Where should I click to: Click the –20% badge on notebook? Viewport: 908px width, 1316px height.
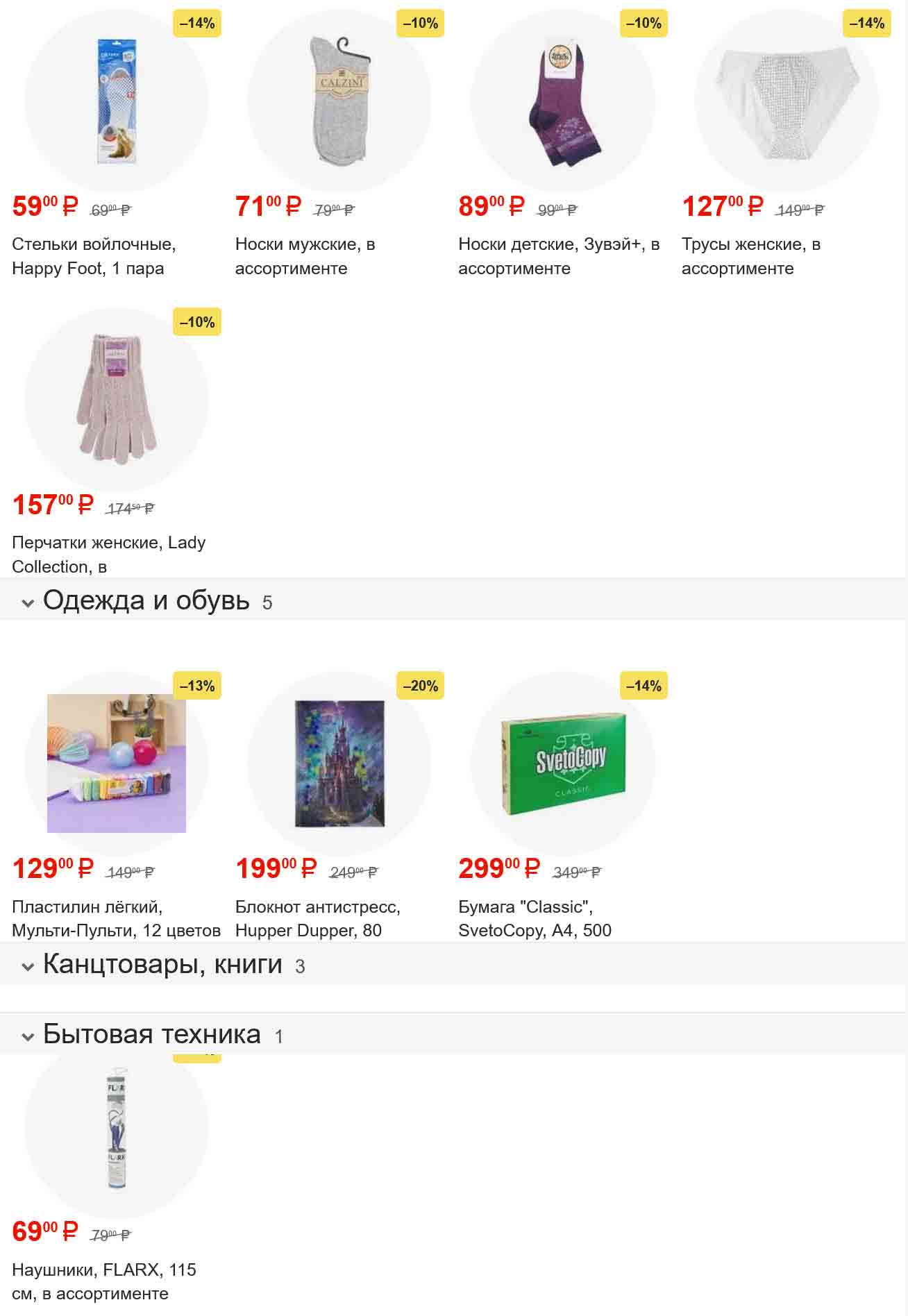[420, 686]
